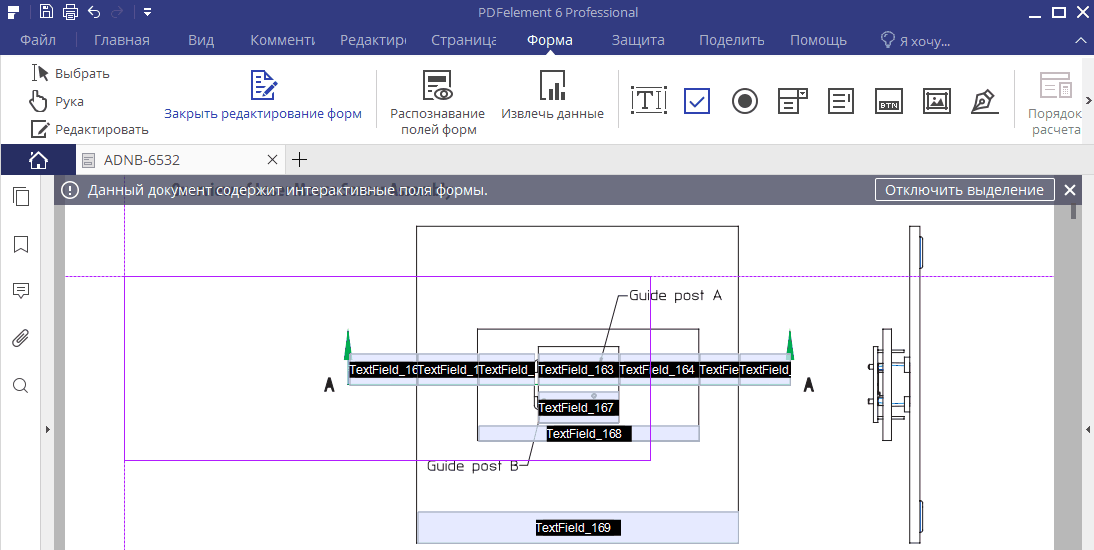
Task: Insert a list box form field
Action: point(841,100)
